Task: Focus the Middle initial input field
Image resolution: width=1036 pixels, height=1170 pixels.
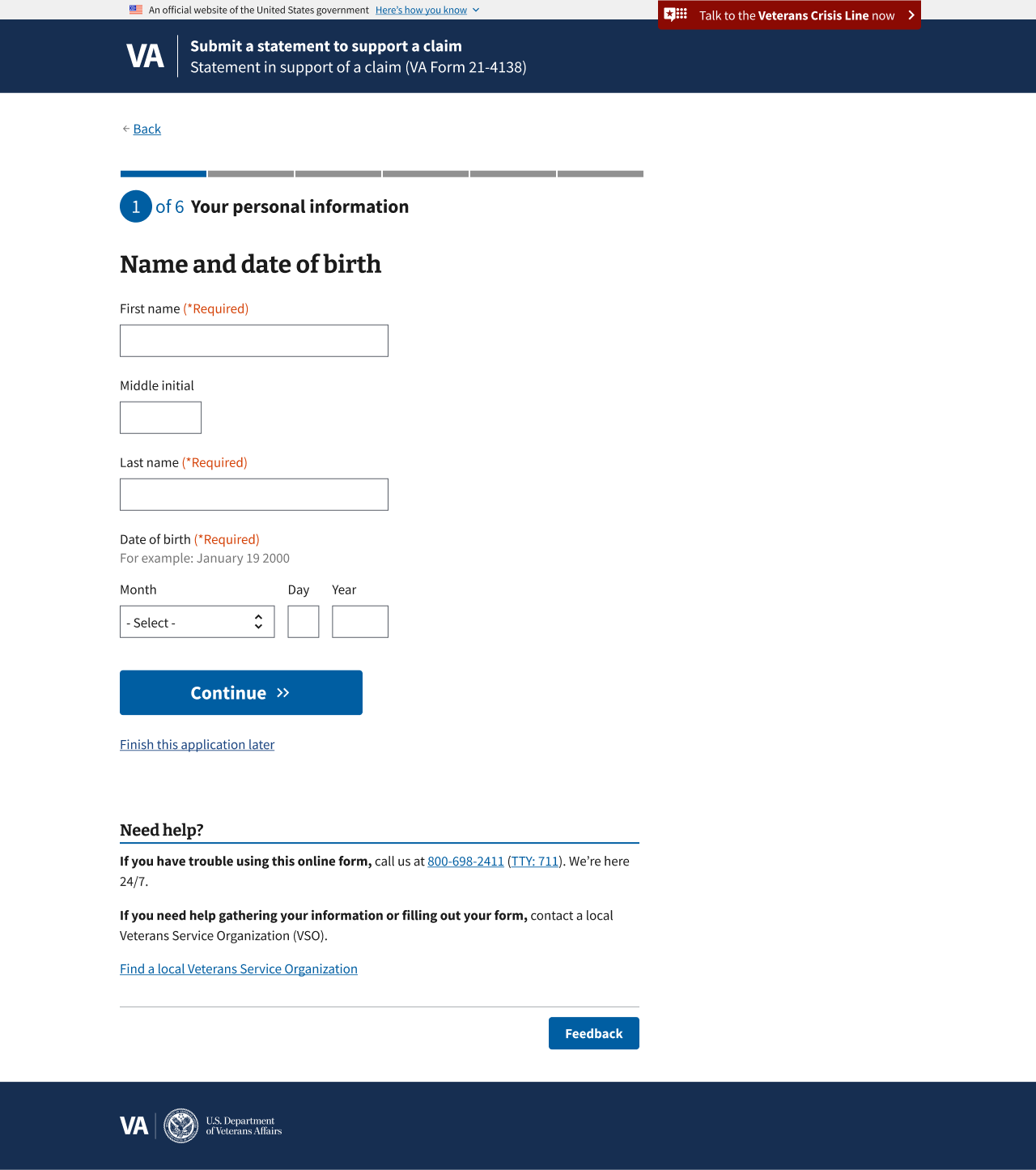Action: [160, 418]
